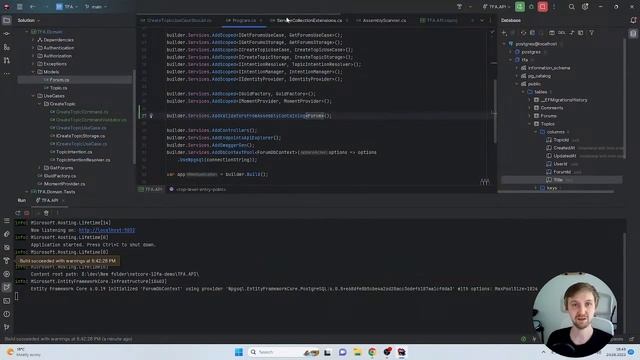Viewport: 640px width, 360px height.
Task: Click the red Stop button in top toolbar
Action: point(542,7)
